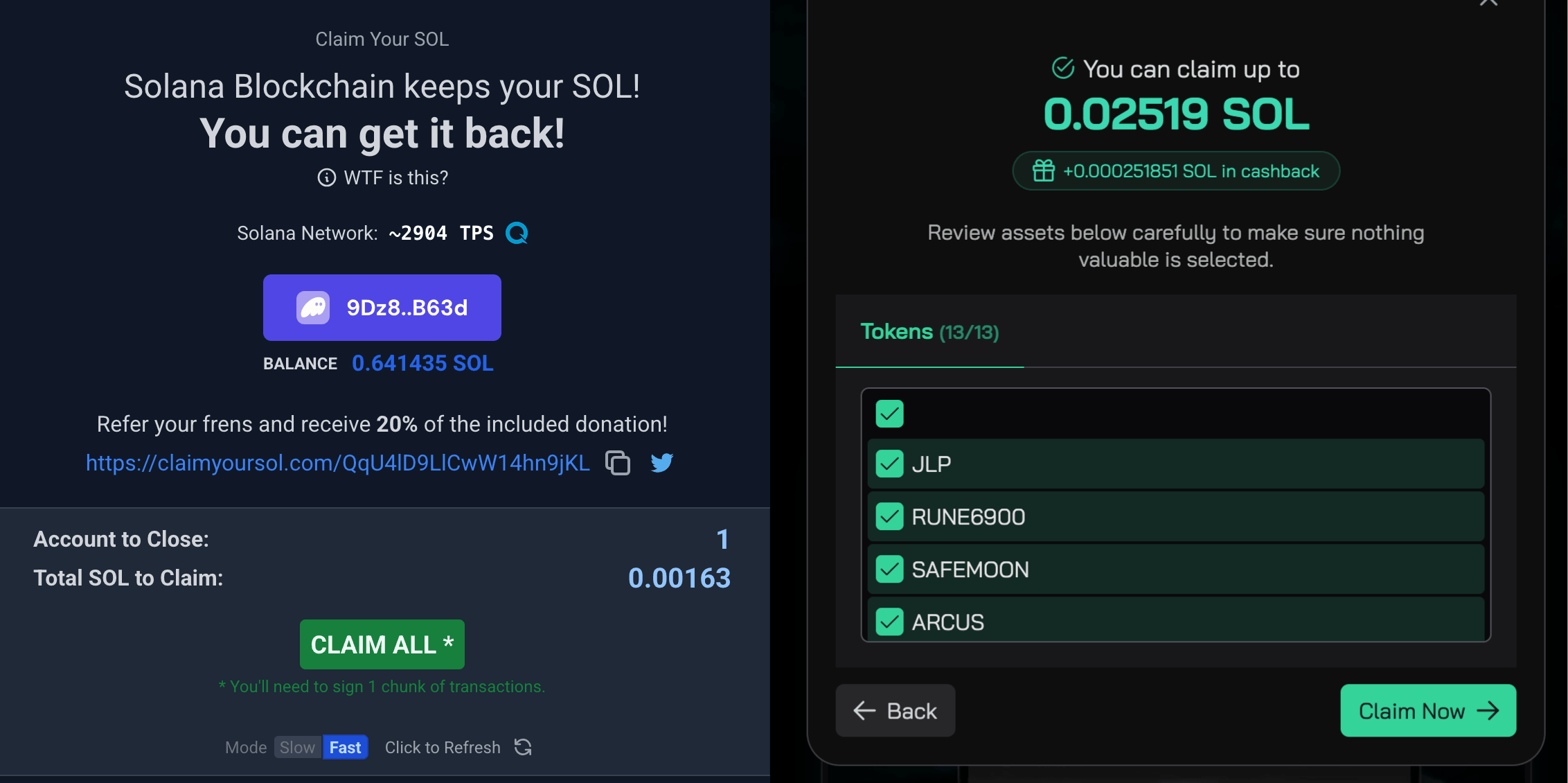Copy the referral link using the copy icon

pos(616,463)
